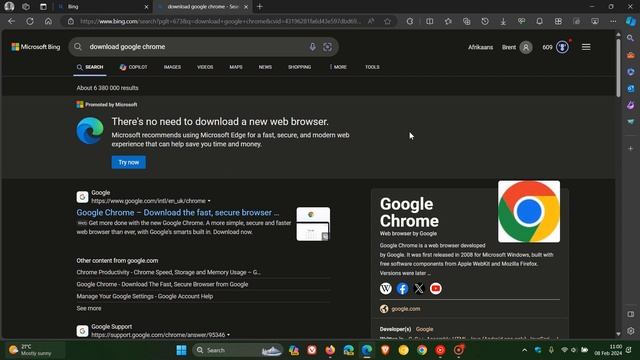Refresh the current Bing page
This screenshot has height=360, width=640.
tap(30, 21)
